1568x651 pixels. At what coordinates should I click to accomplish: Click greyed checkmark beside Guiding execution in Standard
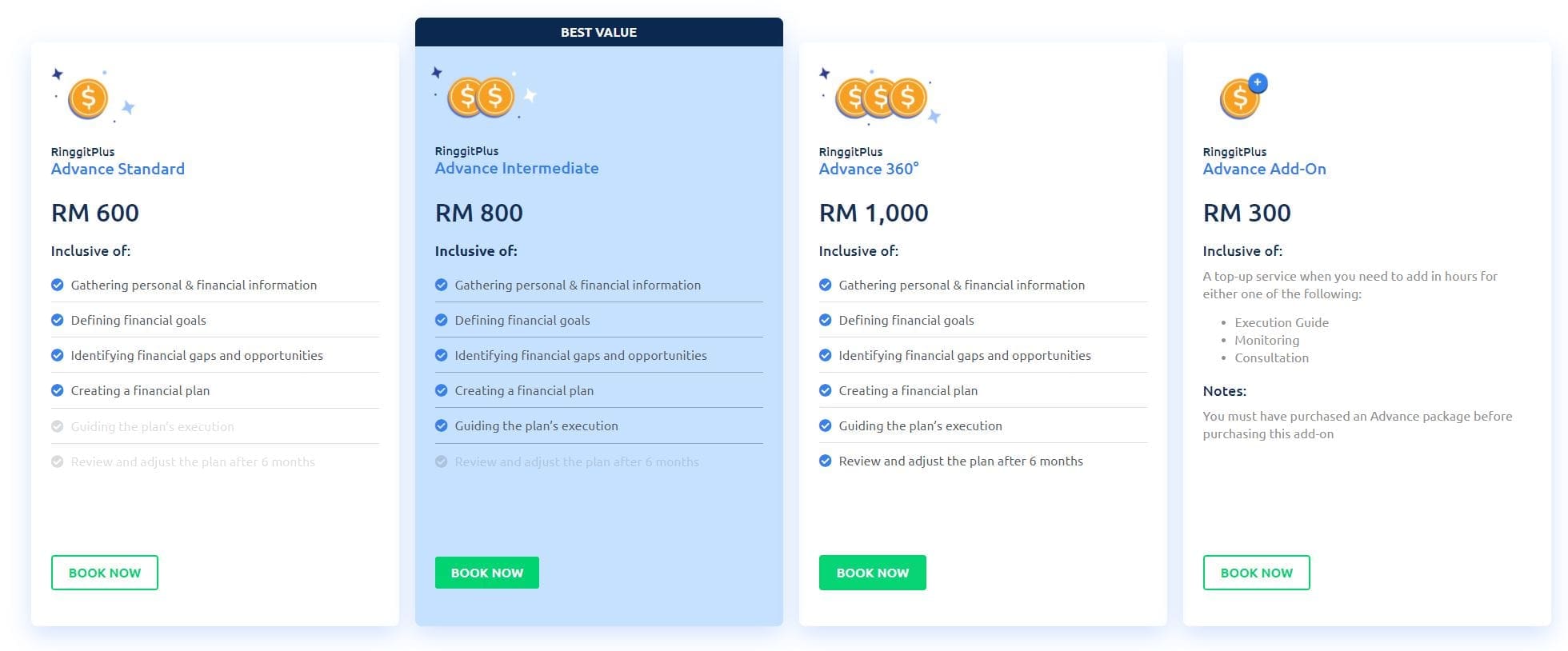[x=58, y=426]
